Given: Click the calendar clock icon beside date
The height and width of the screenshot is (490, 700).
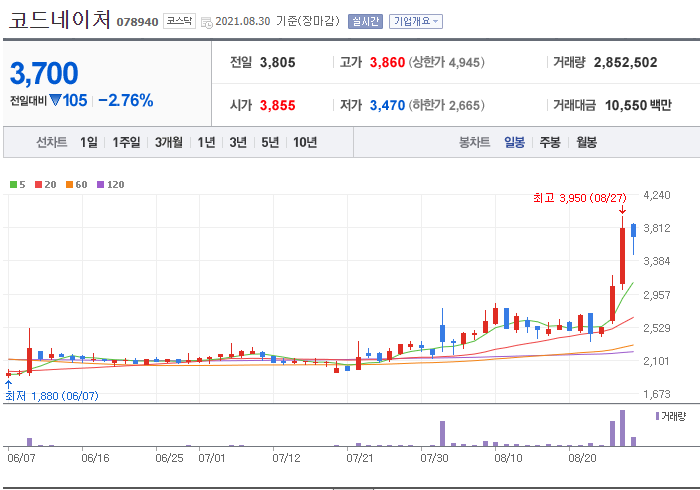Looking at the screenshot, I should coord(207,22).
